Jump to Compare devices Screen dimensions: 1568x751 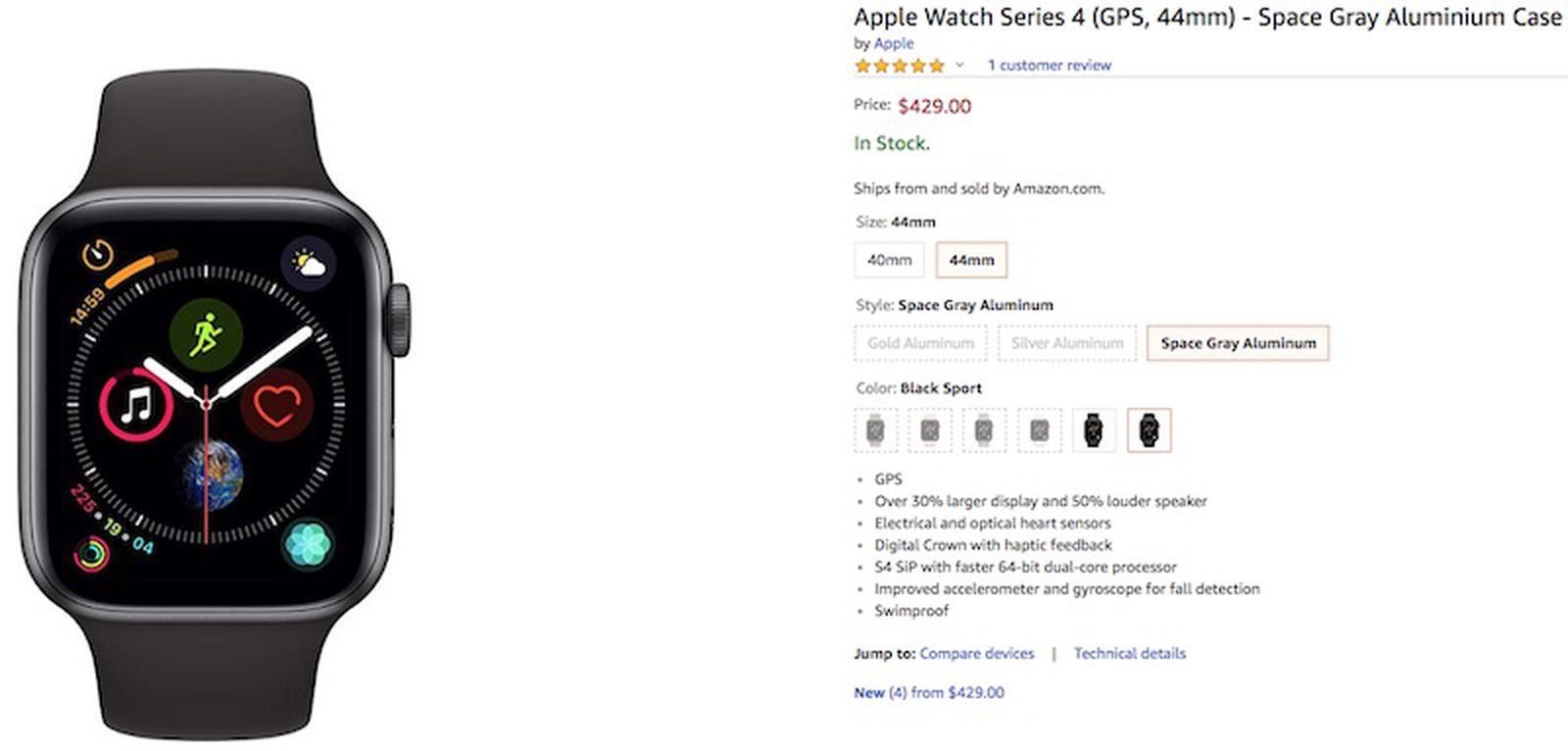(x=976, y=653)
